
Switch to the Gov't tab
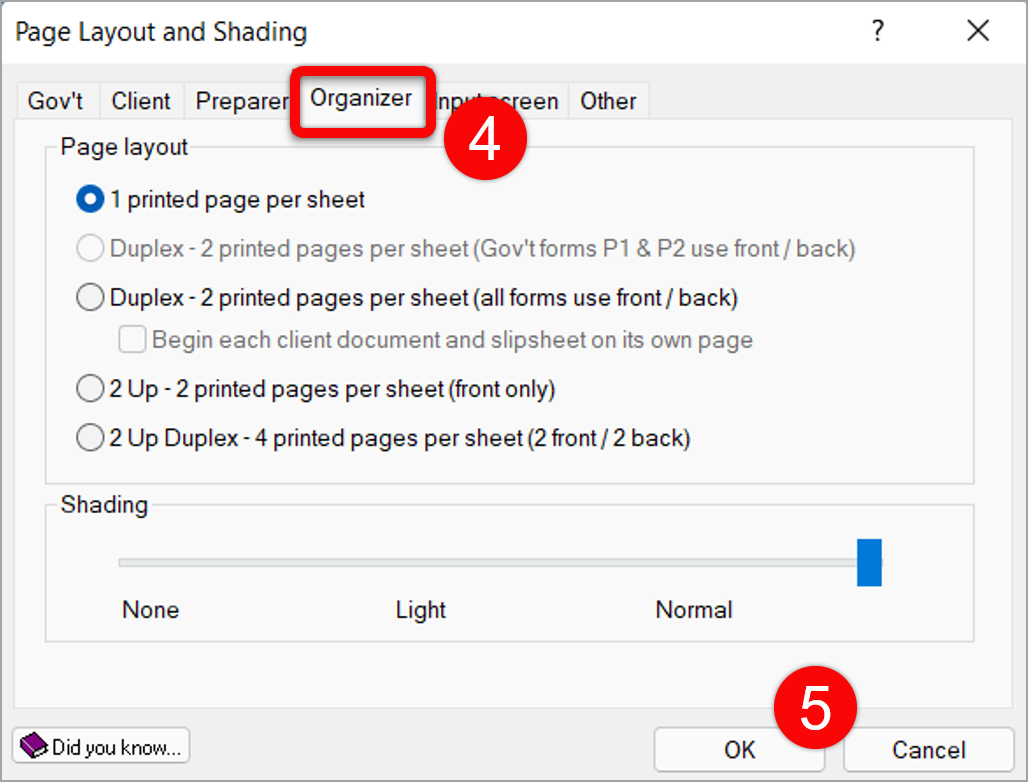pyautogui.click(x=55, y=101)
